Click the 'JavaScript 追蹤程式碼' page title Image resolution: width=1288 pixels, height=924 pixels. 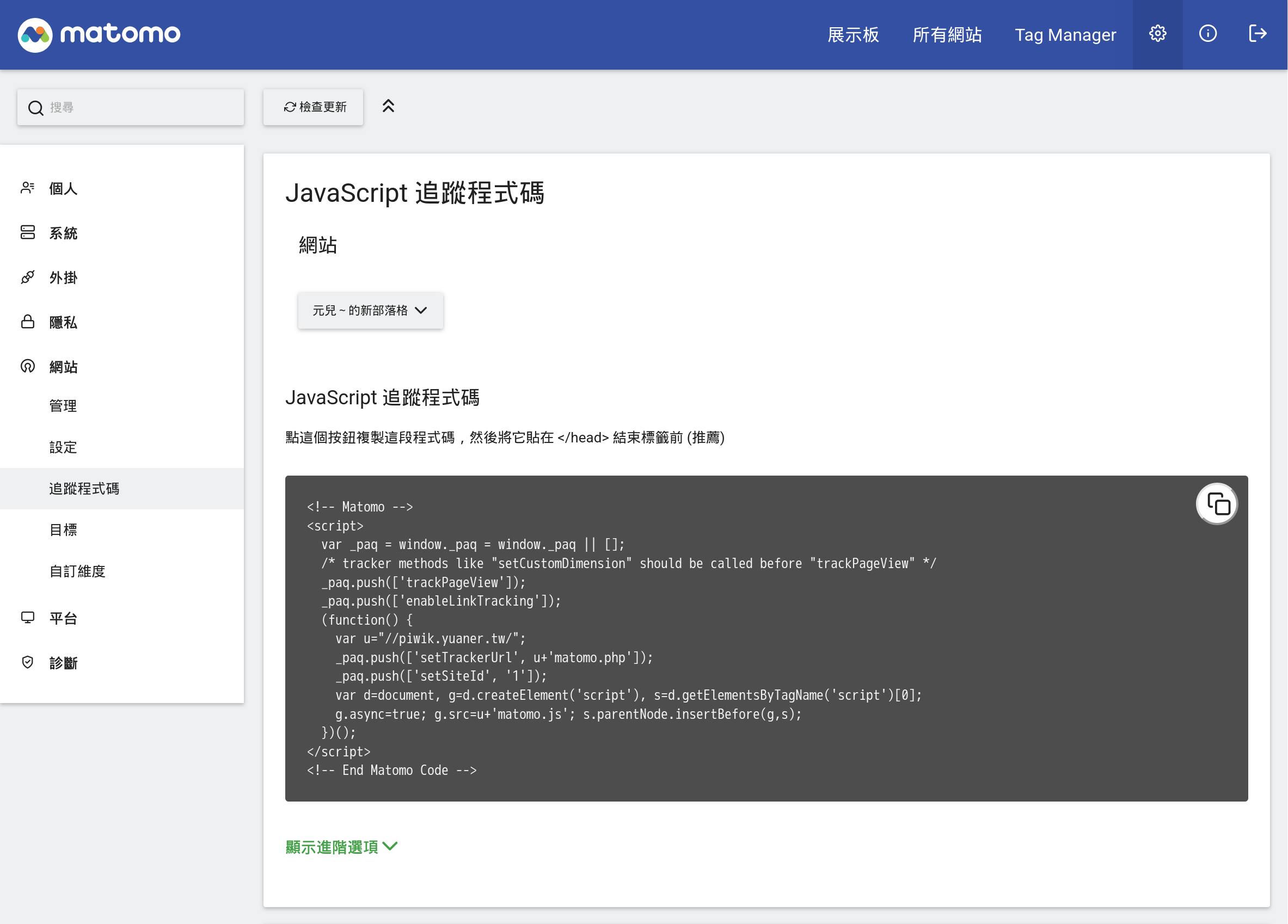(415, 193)
